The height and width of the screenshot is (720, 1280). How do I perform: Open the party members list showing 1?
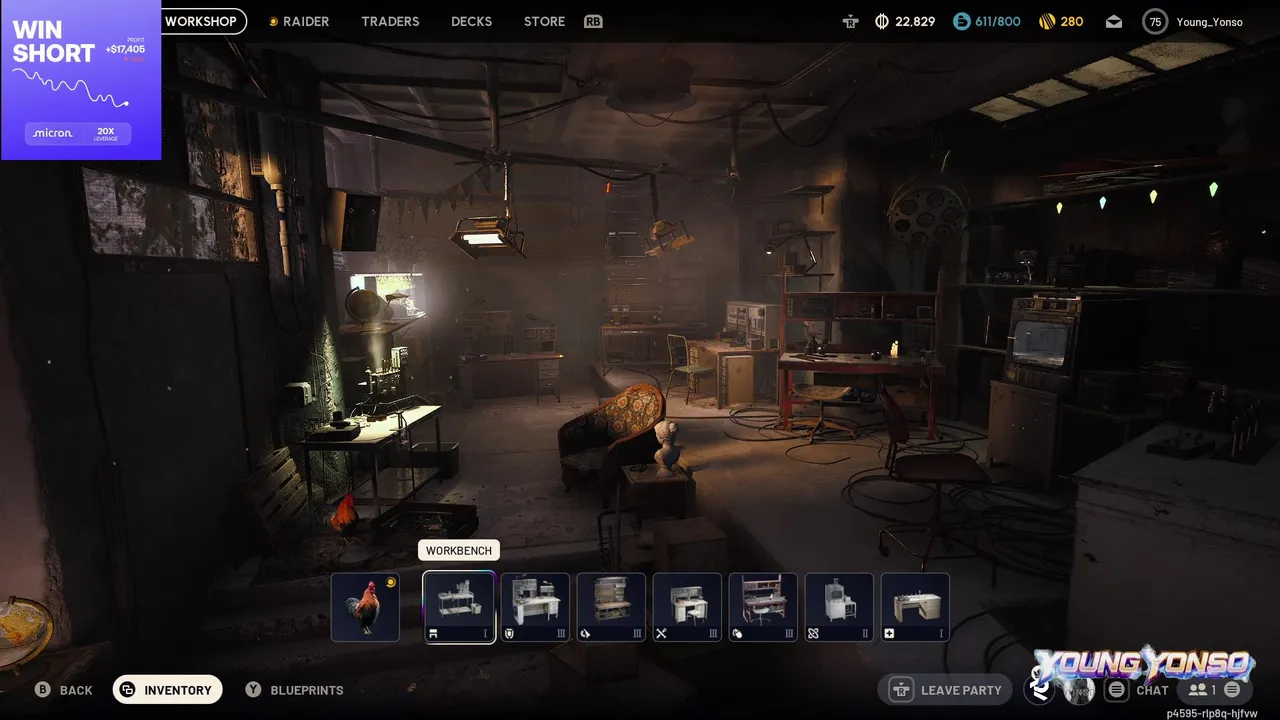click(x=1214, y=690)
